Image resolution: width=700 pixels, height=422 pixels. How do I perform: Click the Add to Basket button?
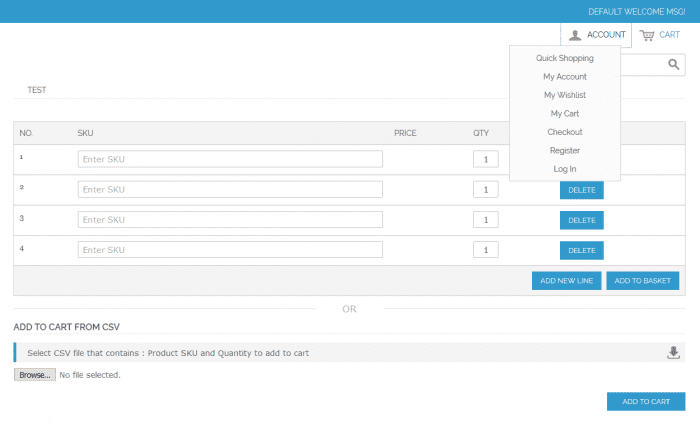pyautogui.click(x=643, y=281)
